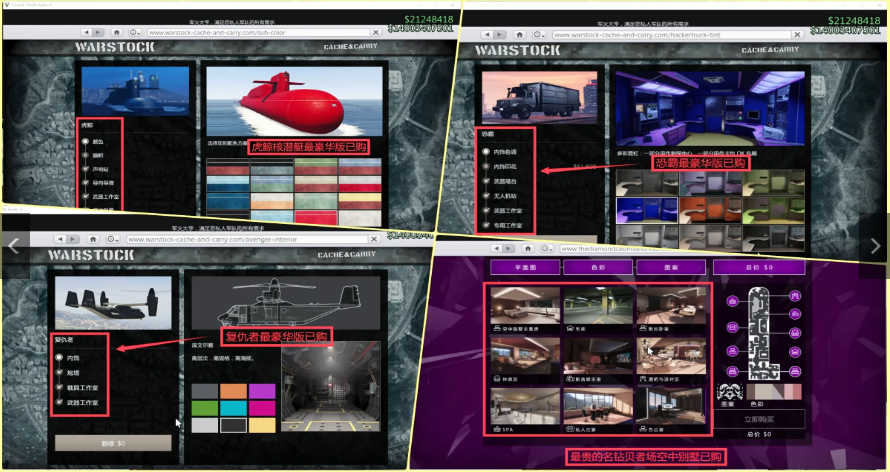This screenshot has height=472, width=890.
Task: Select green interior color swatch for Avenger
Action: click(x=205, y=408)
